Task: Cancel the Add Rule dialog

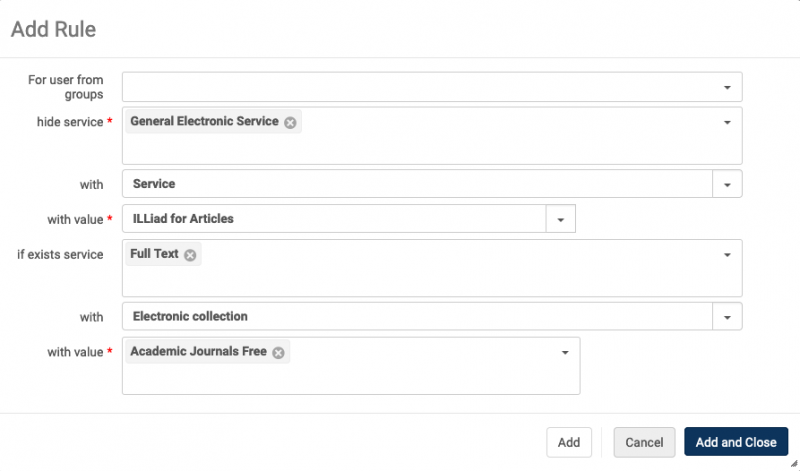Action: pos(644,442)
